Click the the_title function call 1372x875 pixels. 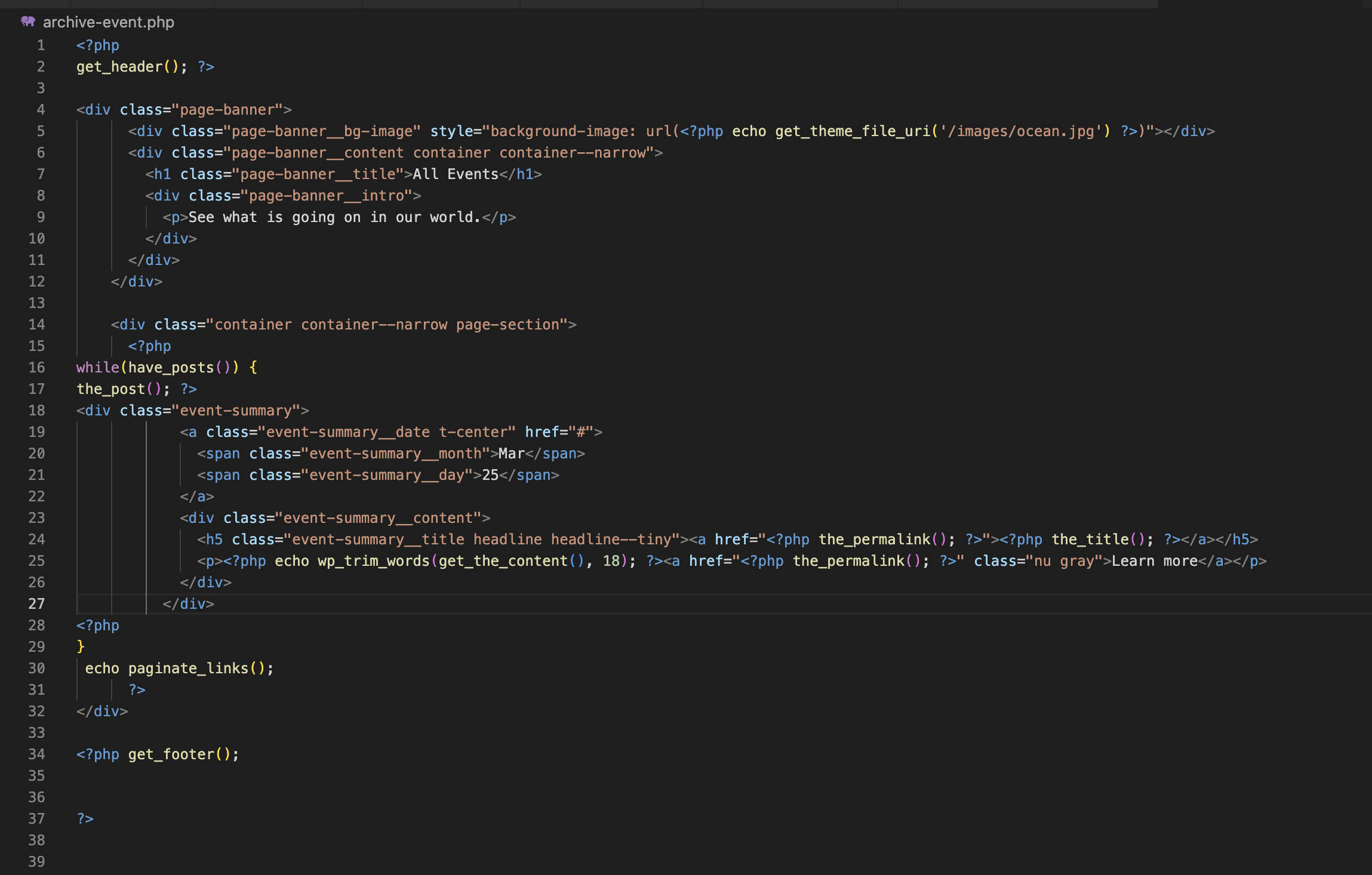(x=1090, y=539)
